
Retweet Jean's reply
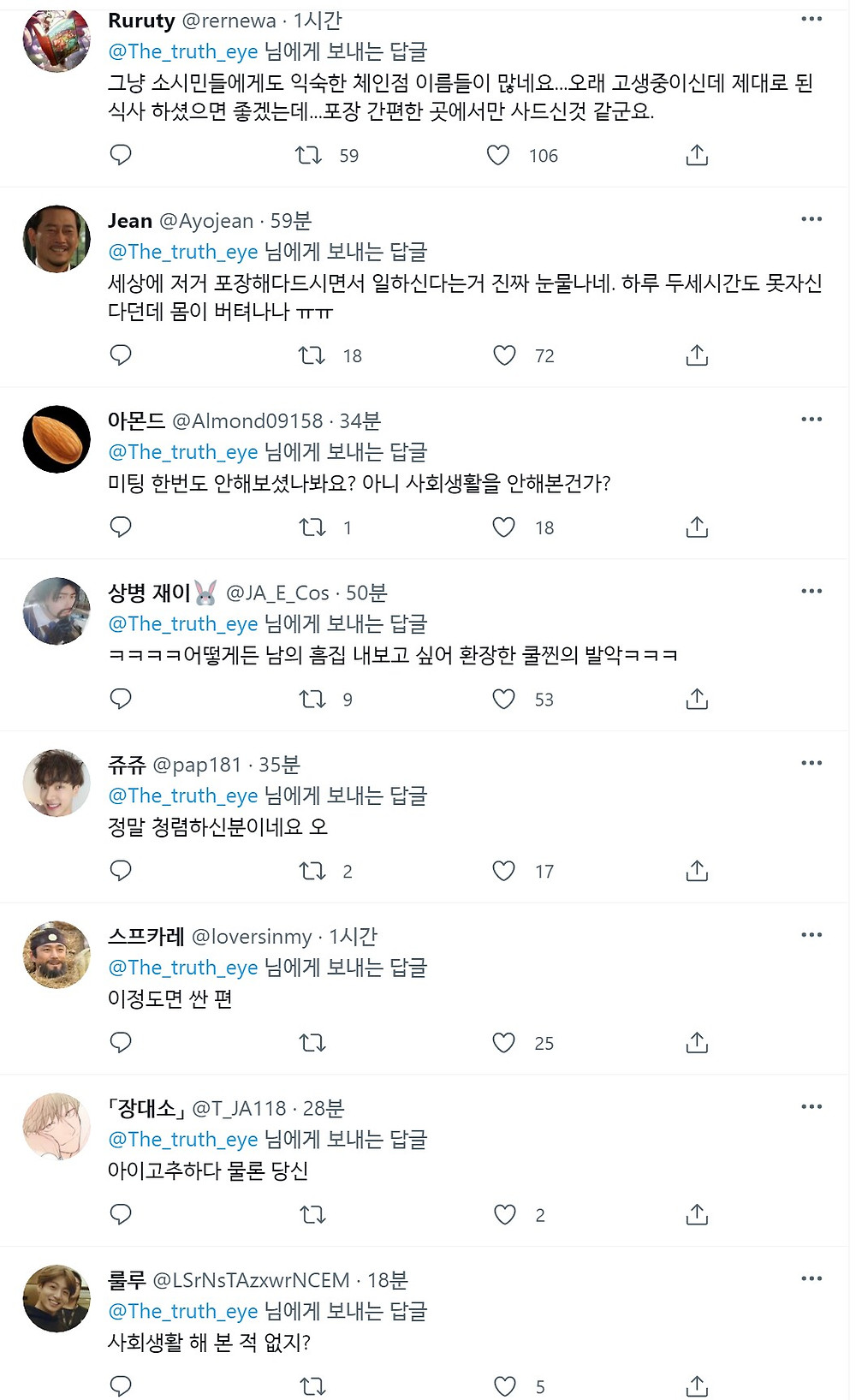pyautogui.click(x=312, y=355)
